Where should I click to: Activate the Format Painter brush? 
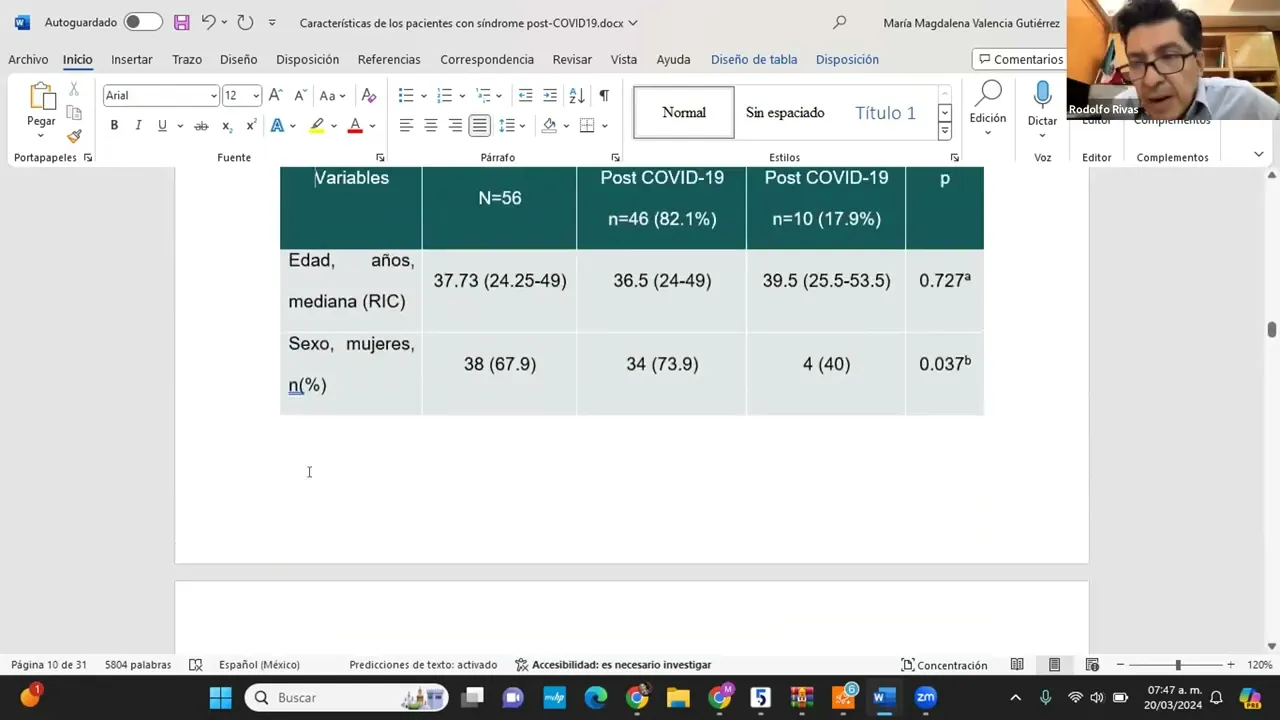click(74, 135)
